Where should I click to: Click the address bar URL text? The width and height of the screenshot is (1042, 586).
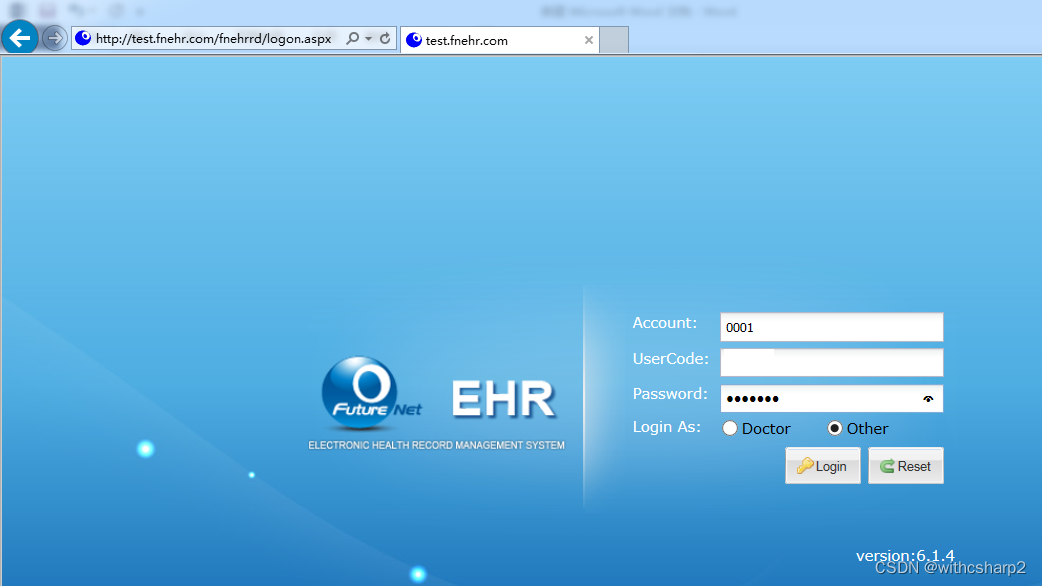click(x=213, y=39)
